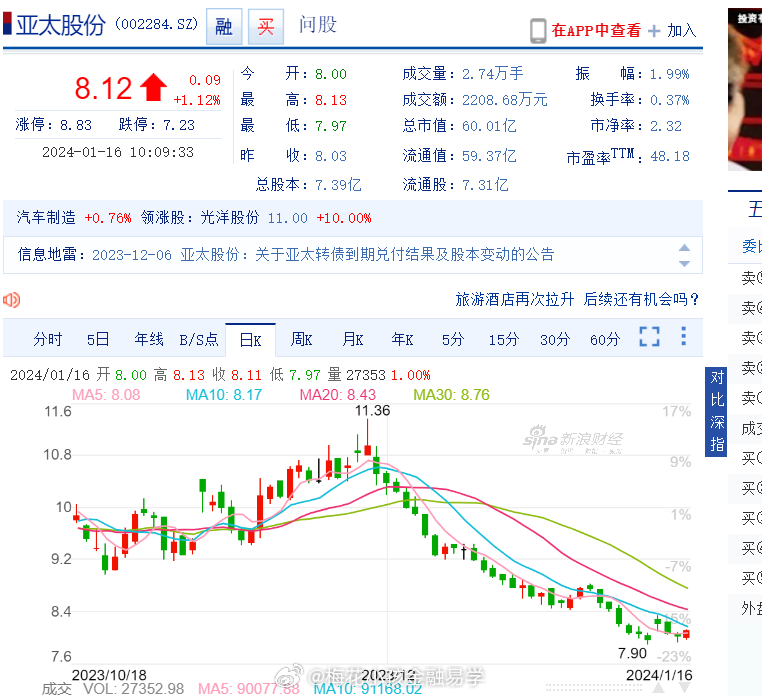762x696 pixels.
Task: Switch to the 60分 chart tab
Action: point(605,339)
